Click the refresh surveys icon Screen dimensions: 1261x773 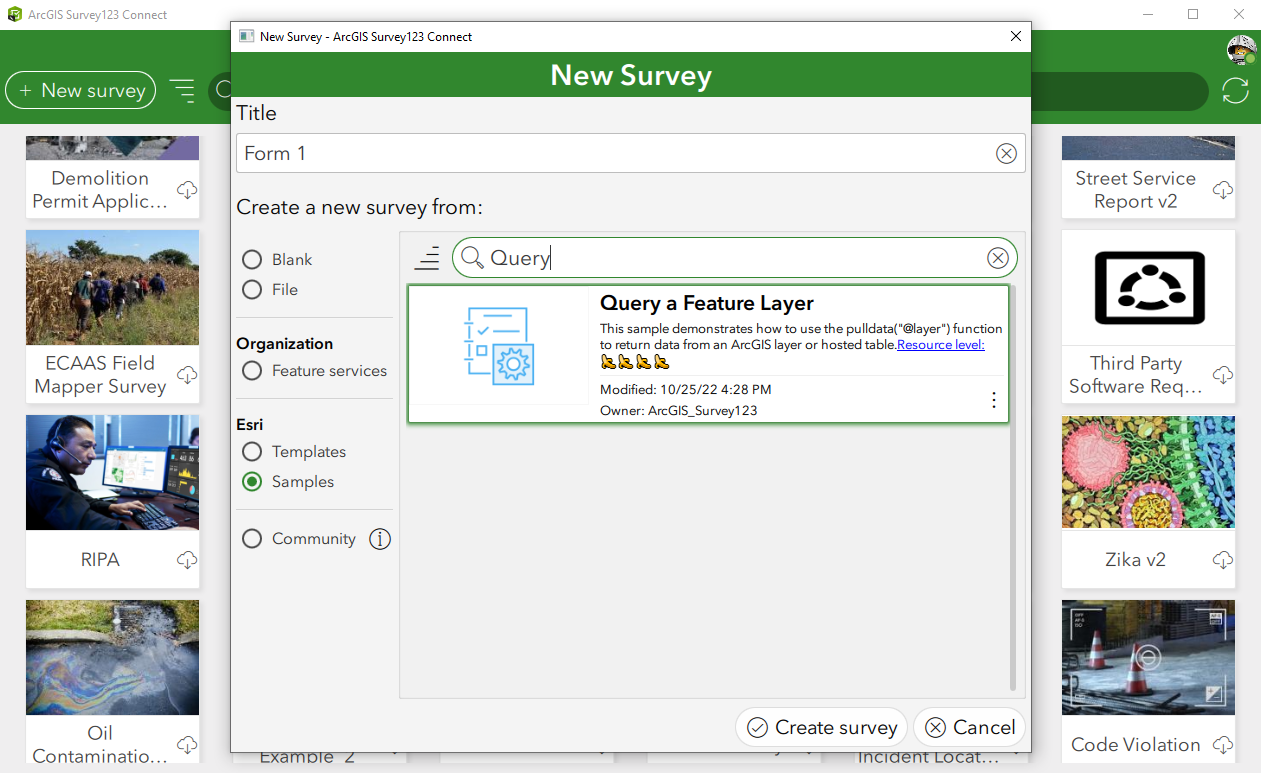1235,90
